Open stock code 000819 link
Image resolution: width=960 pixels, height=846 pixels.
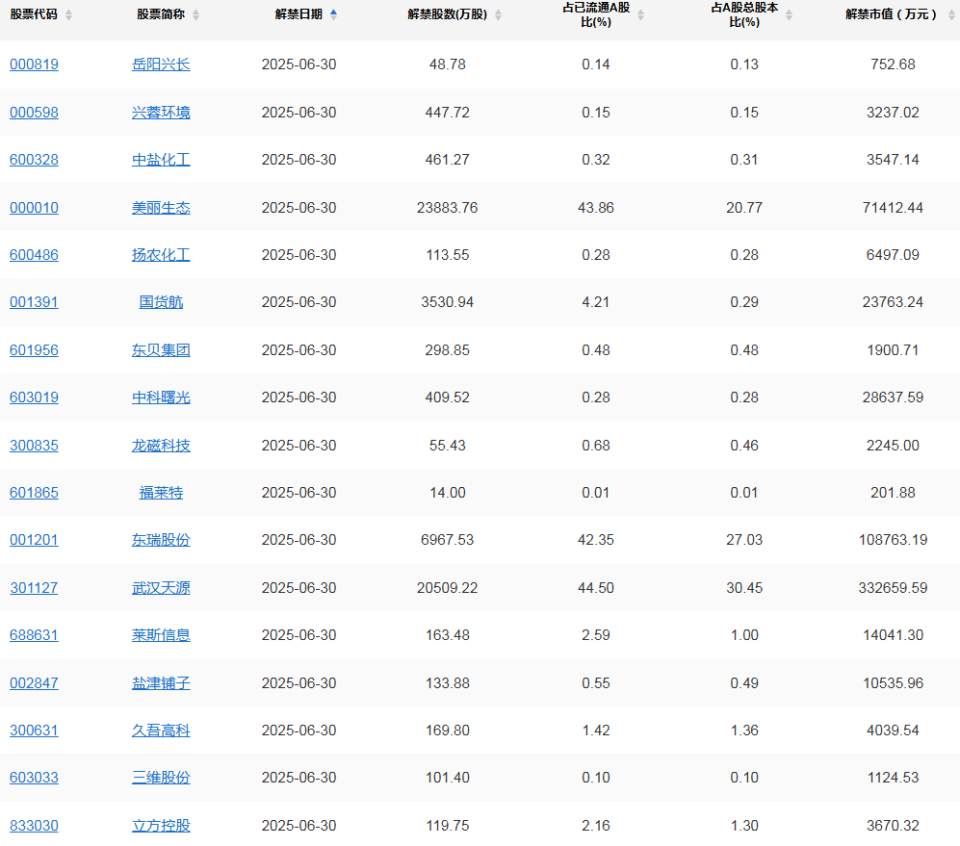34,64
